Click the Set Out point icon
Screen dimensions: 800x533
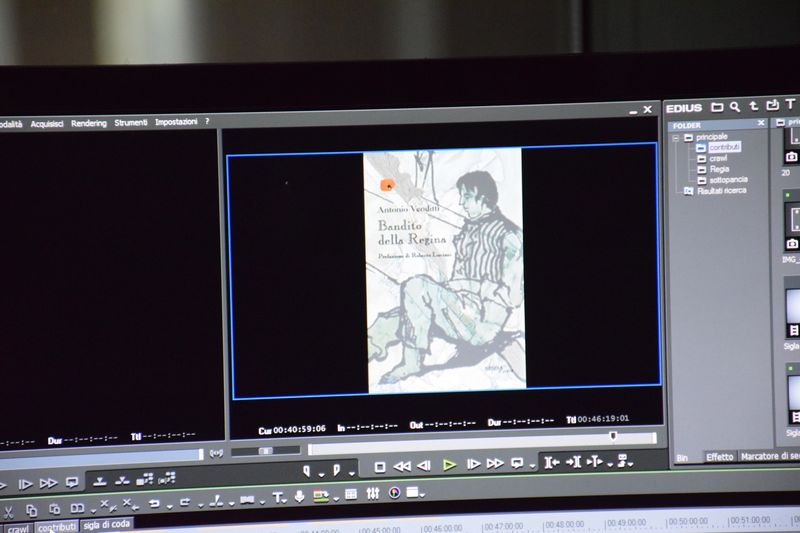pyautogui.click(x=337, y=470)
